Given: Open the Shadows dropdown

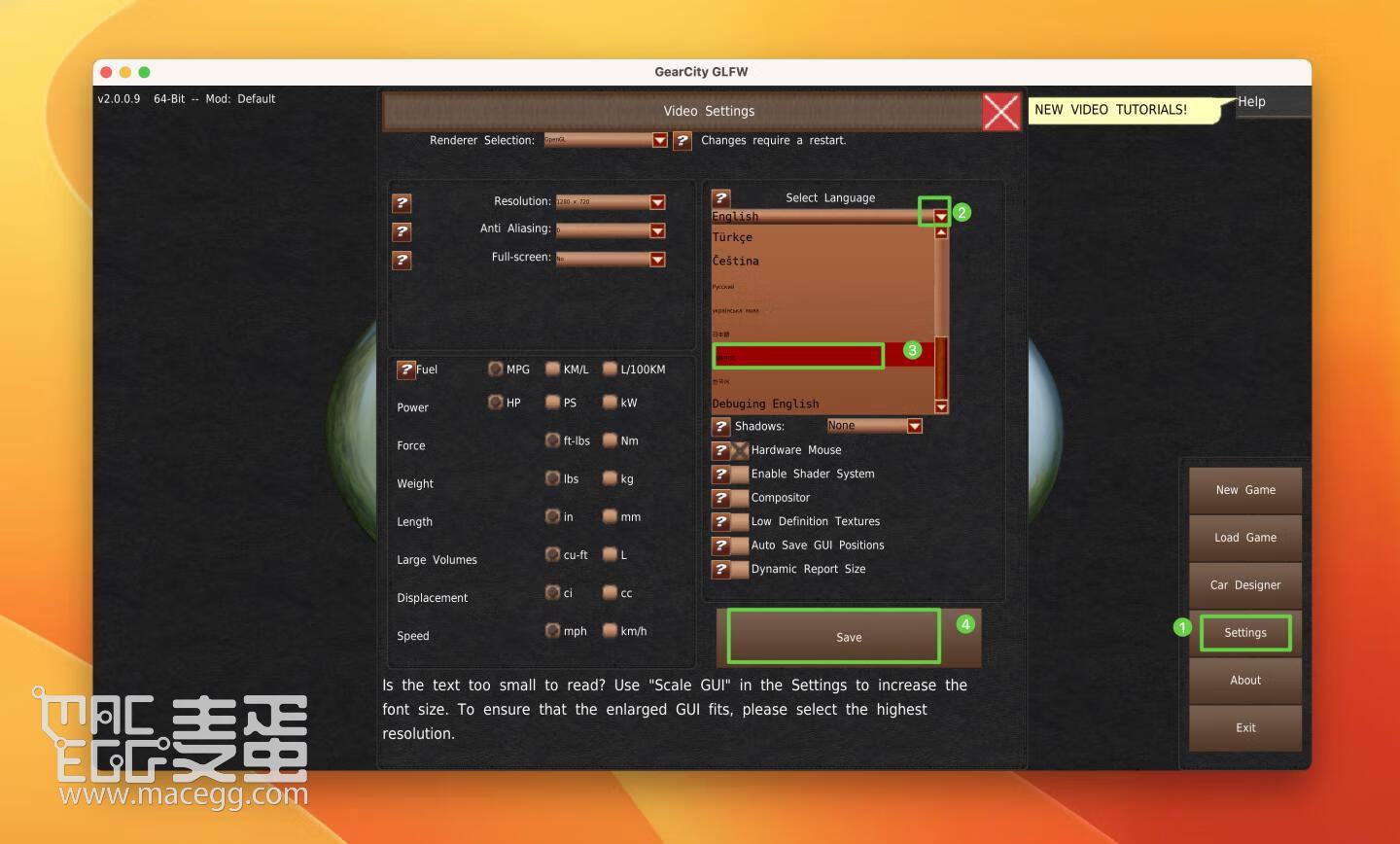Looking at the screenshot, I should pyautogui.click(x=914, y=426).
